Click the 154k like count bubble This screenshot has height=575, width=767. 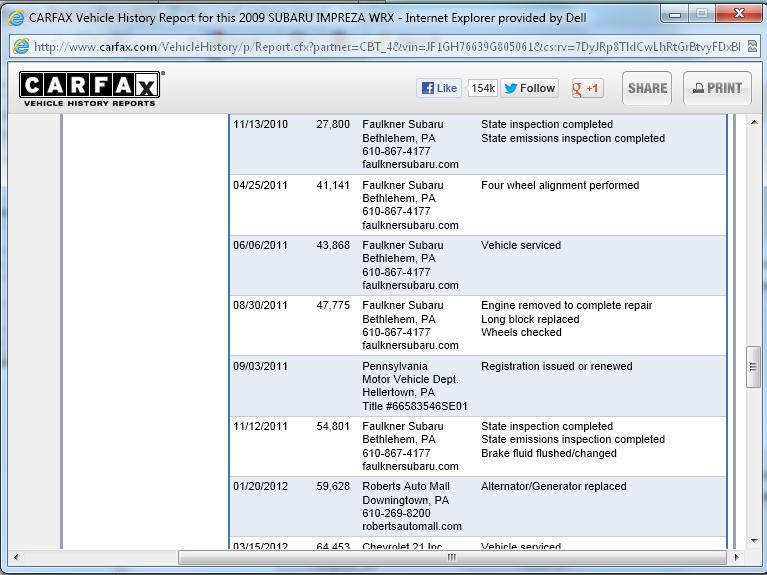pos(483,88)
